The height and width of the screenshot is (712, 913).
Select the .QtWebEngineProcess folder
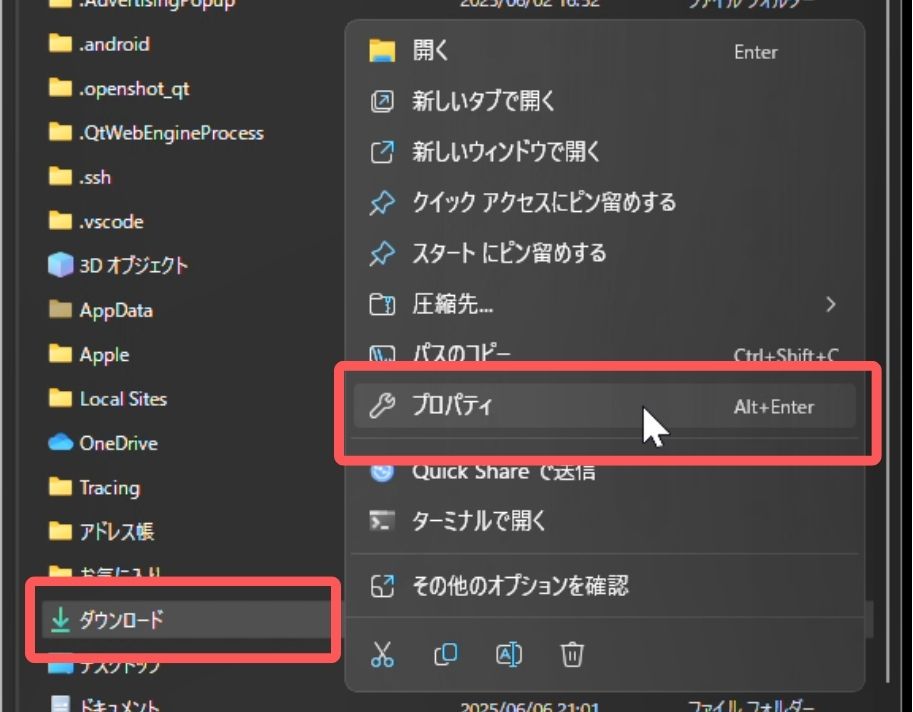[x=156, y=133]
